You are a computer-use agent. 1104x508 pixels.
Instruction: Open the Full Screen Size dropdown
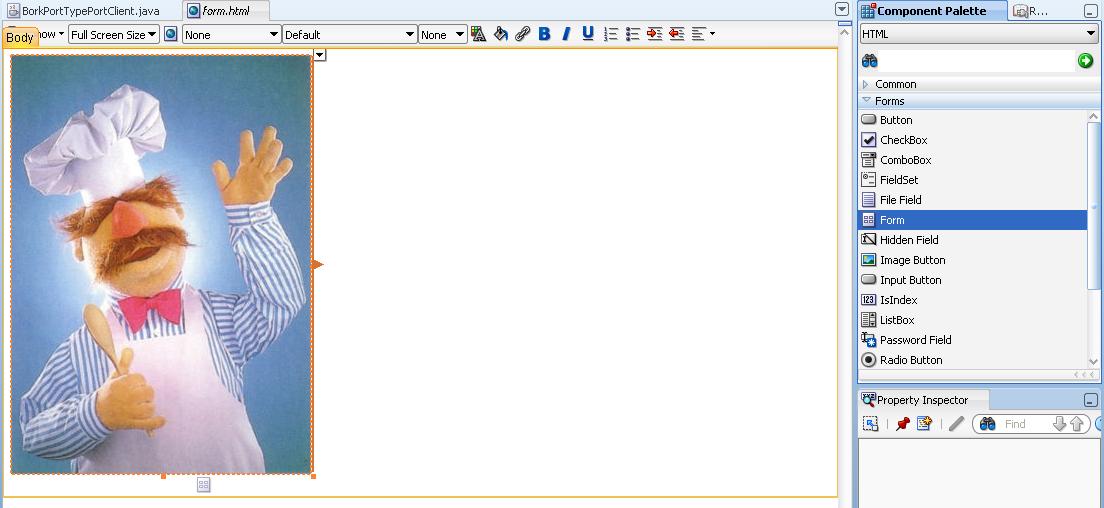click(113, 34)
